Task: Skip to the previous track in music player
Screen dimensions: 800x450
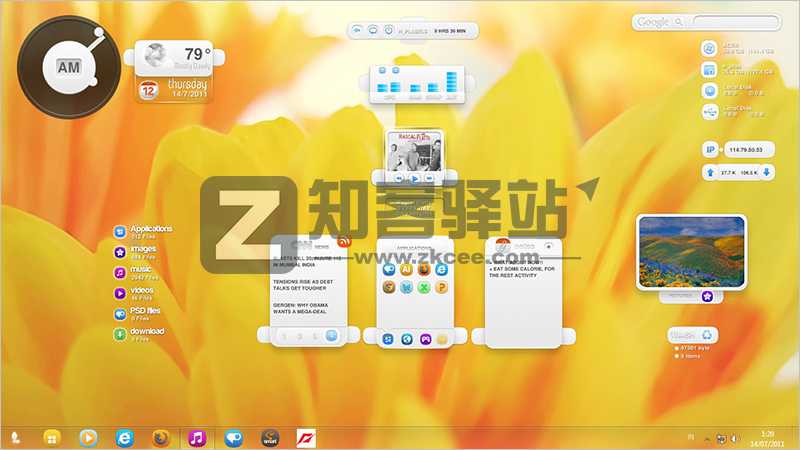Action: coord(399,179)
